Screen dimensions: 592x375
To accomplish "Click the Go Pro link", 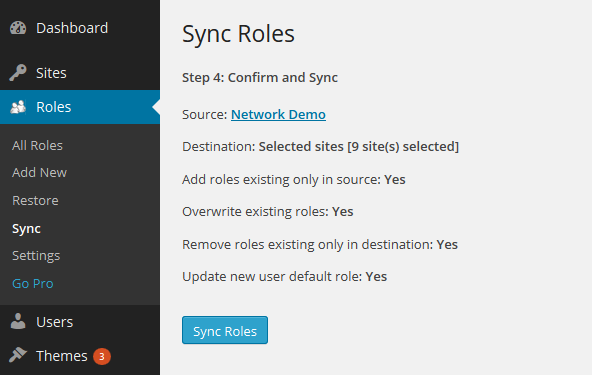I will [x=33, y=284].
